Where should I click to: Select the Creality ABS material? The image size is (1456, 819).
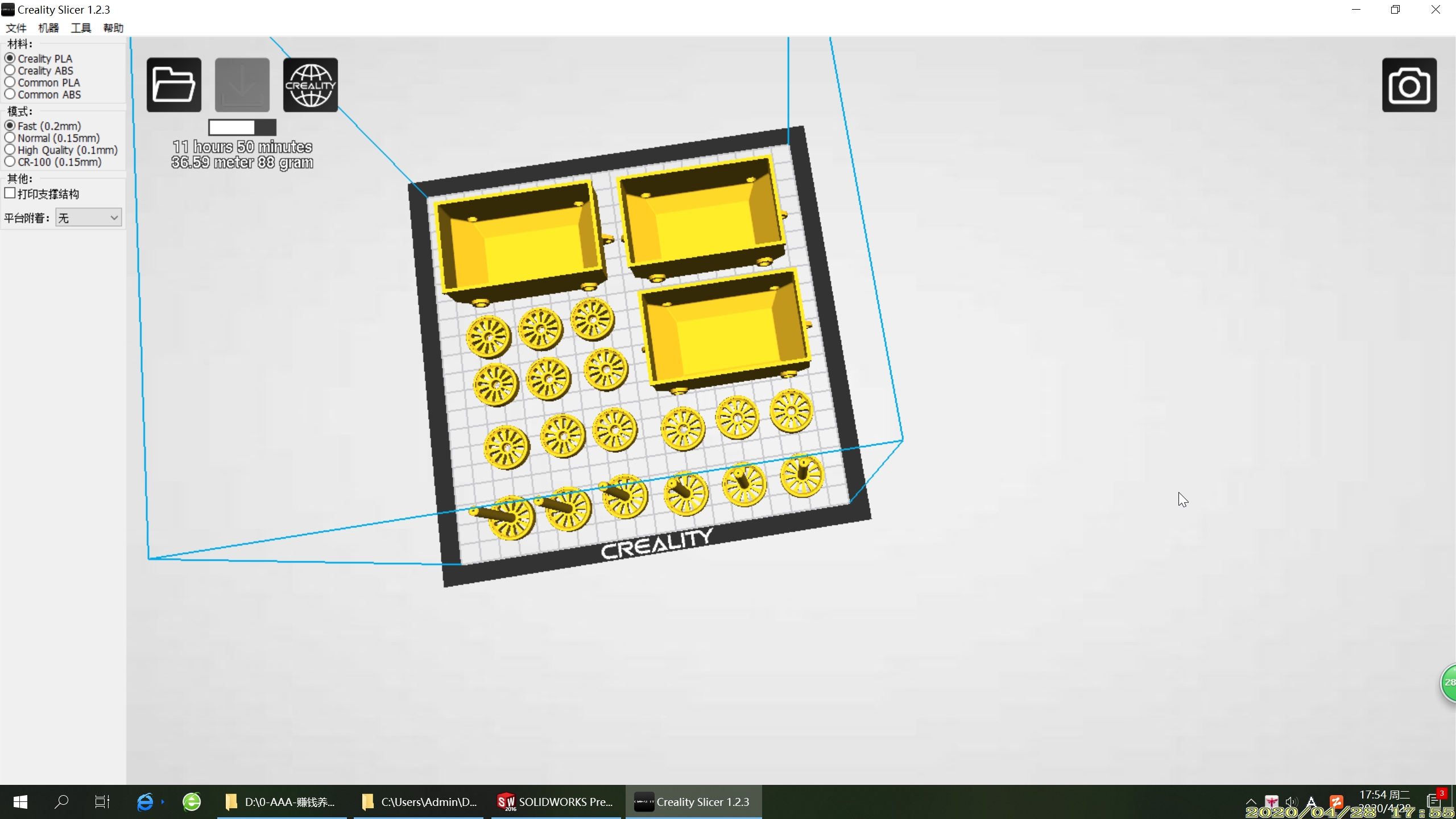tap(39, 71)
